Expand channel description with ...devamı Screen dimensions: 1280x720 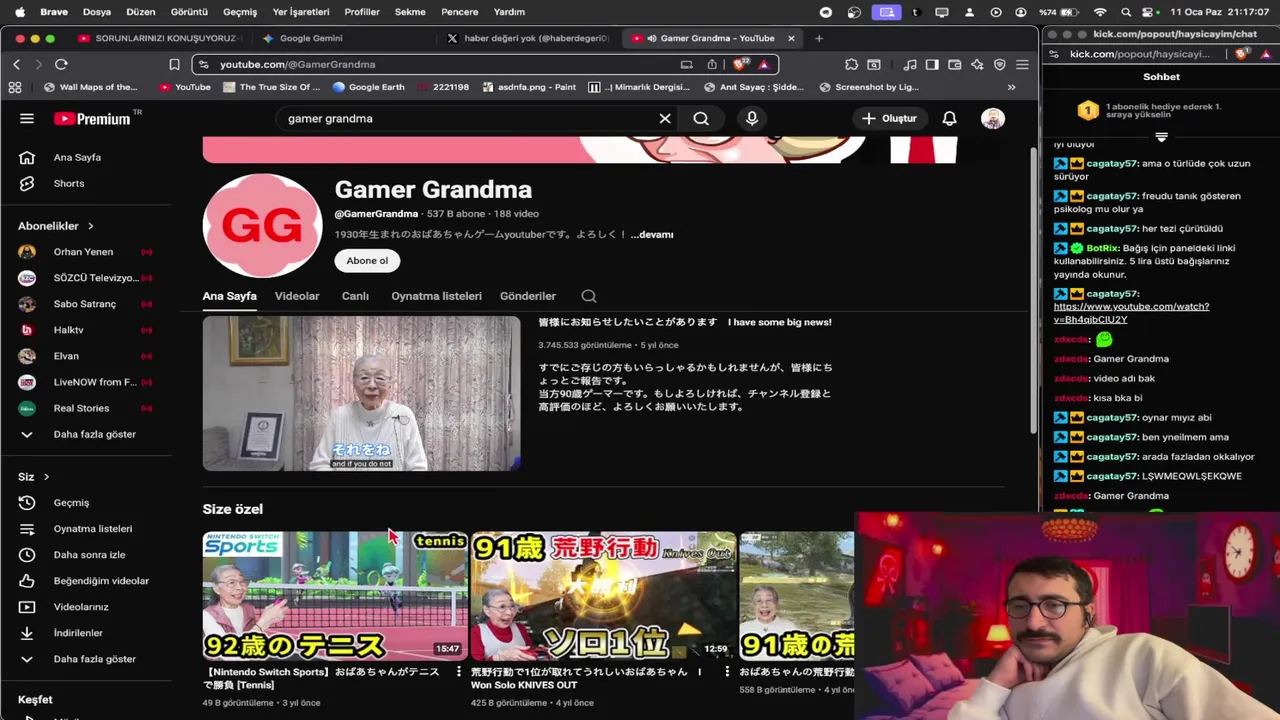(652, 235)
